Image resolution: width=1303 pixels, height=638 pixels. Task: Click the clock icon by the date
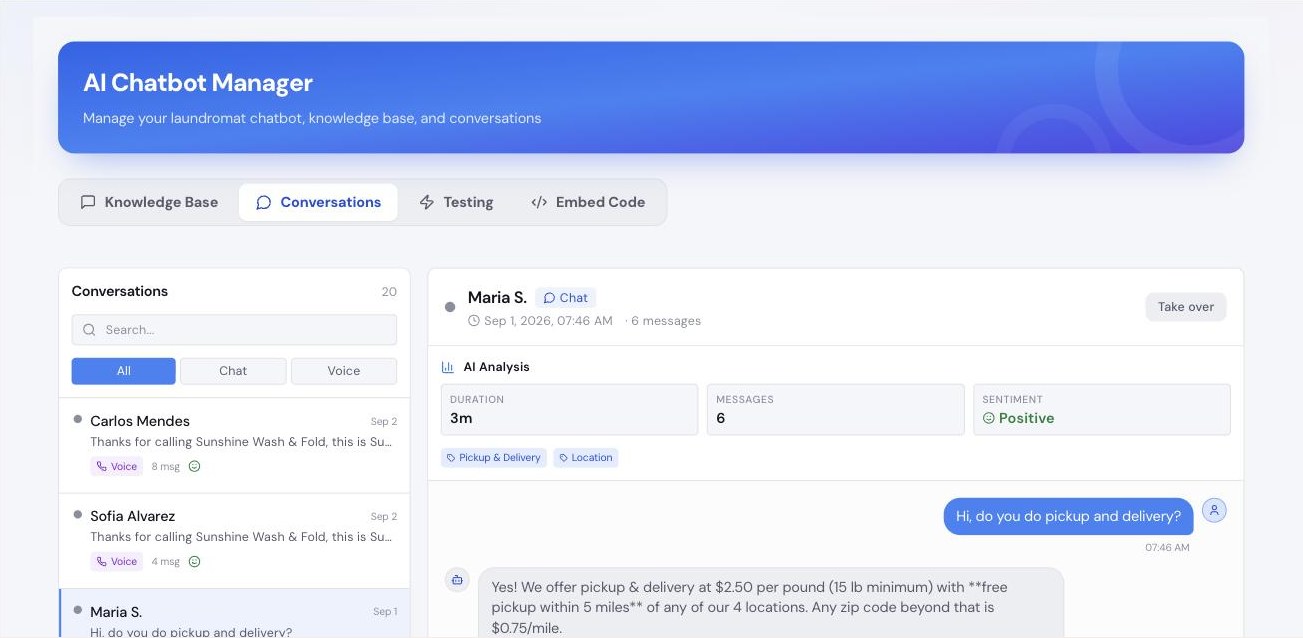click(x=474, y=321)
